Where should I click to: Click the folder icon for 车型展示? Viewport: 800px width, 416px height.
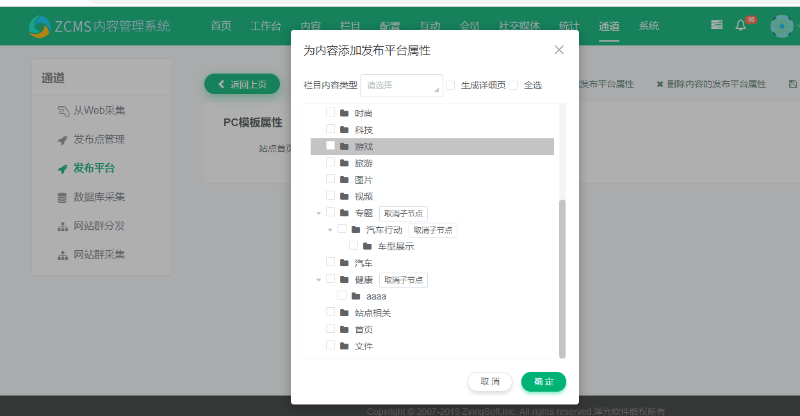click(x=367, y=247)
